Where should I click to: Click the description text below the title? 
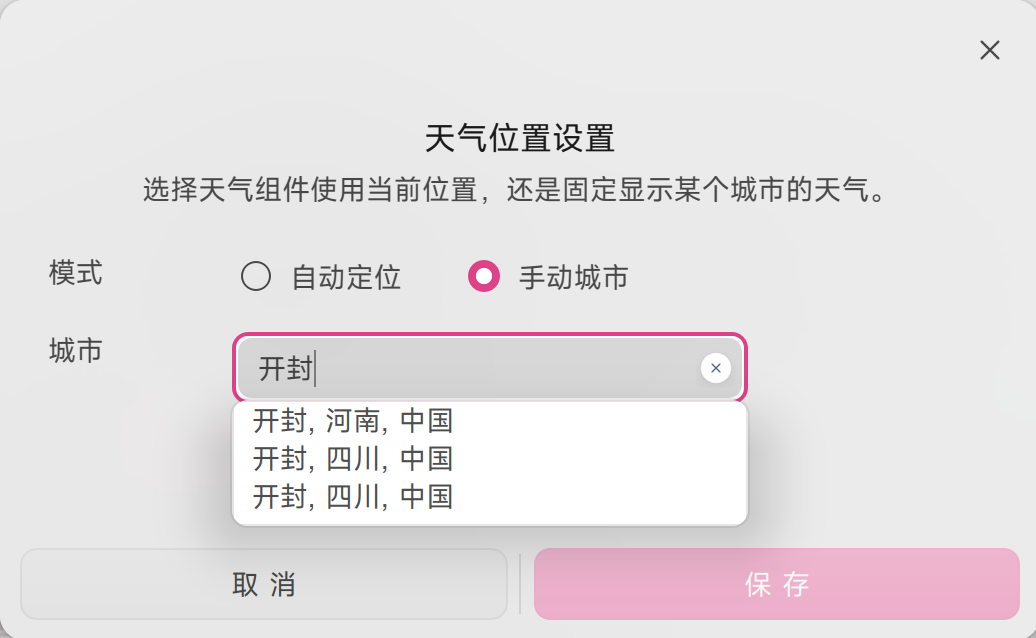tap(515, 190)
